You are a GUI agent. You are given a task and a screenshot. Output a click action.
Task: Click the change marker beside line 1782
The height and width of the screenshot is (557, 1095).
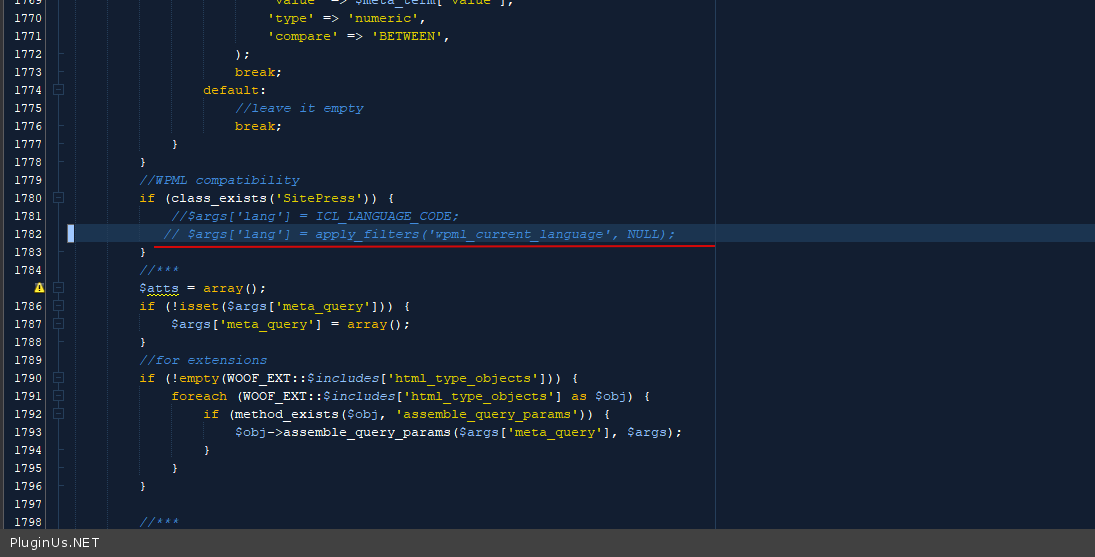71,234
